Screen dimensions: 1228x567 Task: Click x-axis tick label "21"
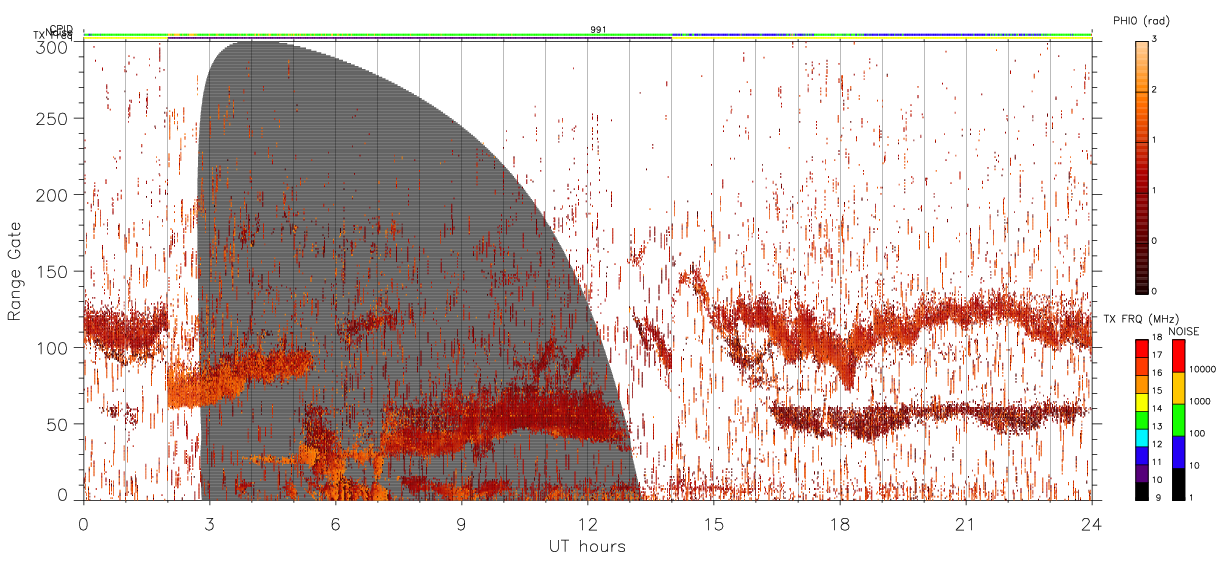966,523
